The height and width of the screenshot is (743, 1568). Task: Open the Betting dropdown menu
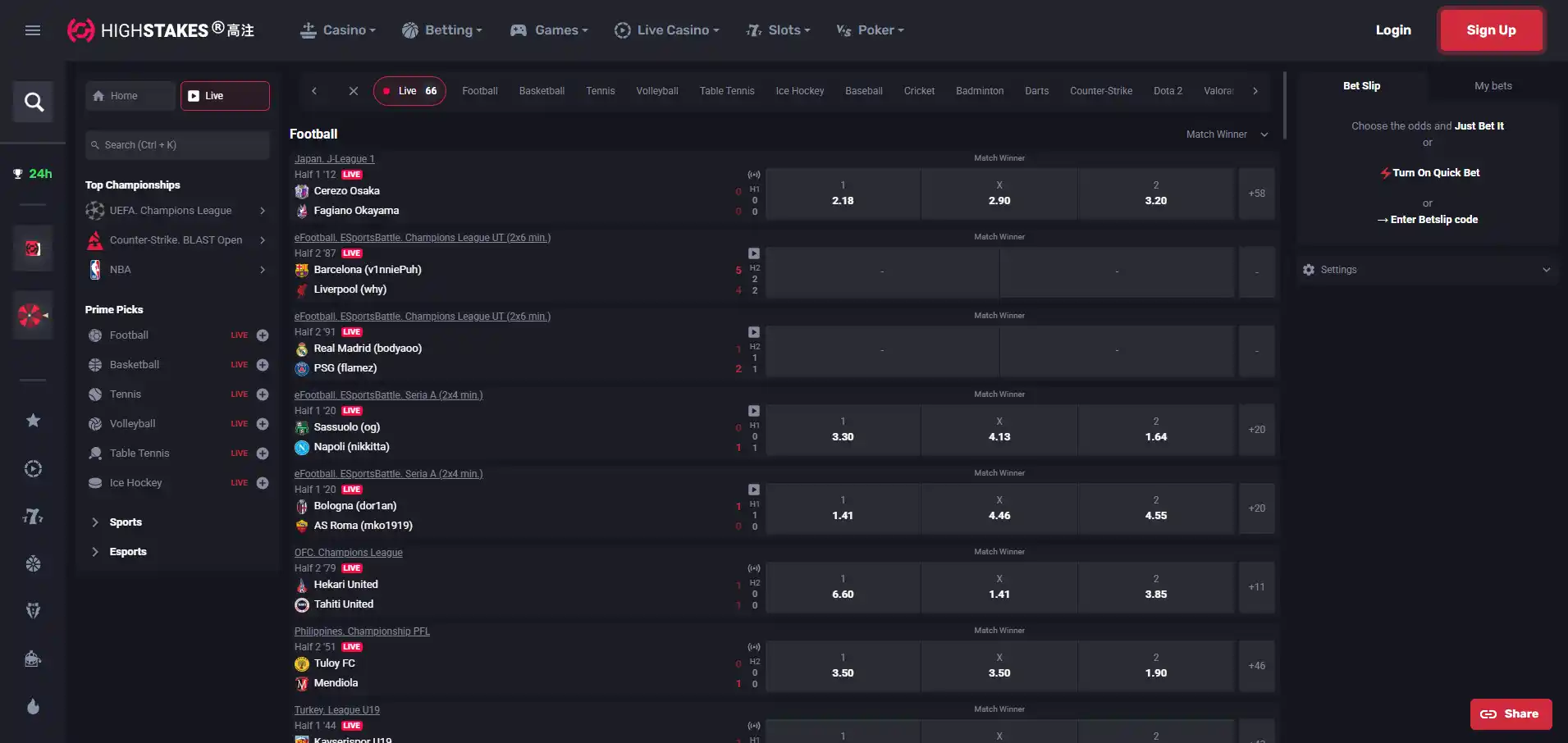441,30
